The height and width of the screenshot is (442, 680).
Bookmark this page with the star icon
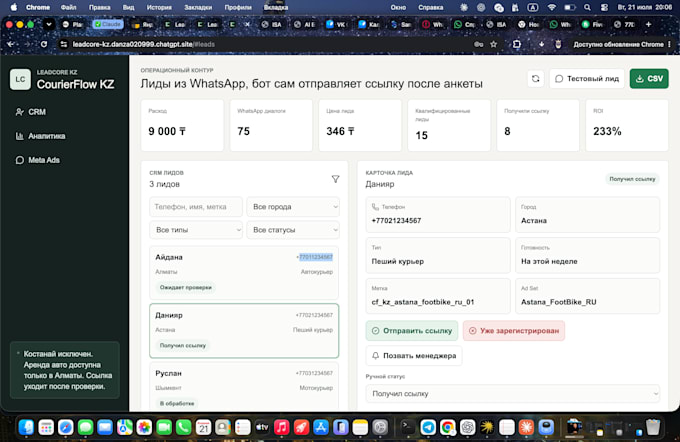point(494,44)
